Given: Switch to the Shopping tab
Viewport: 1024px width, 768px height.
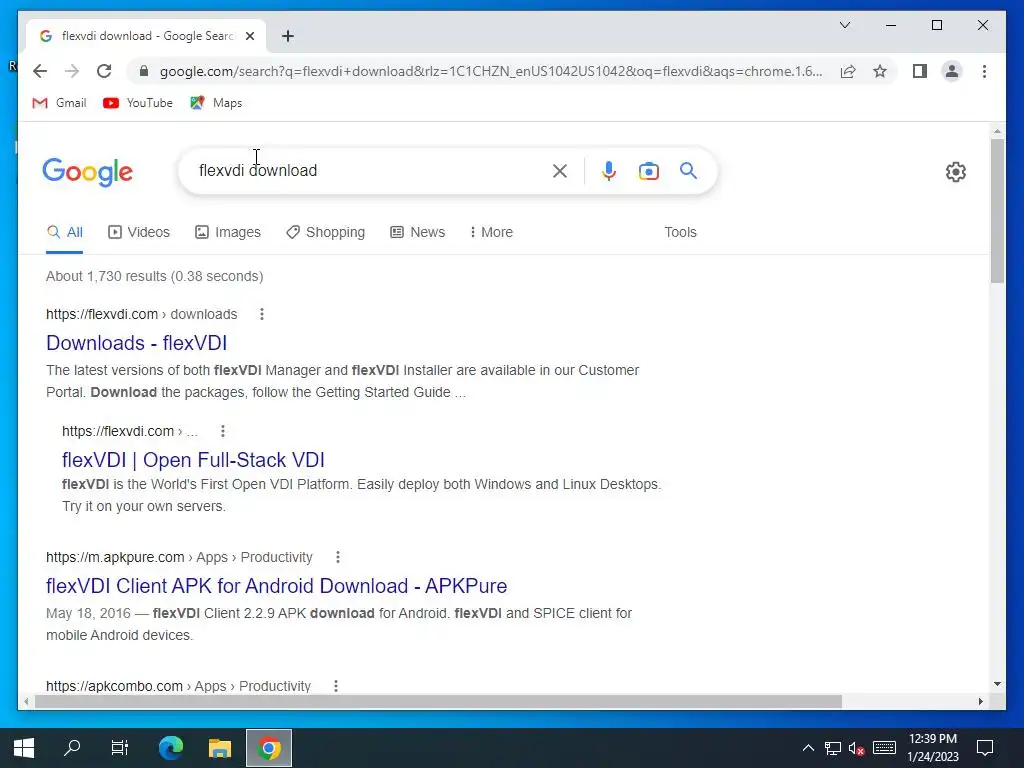Looking at the screenshot, I should 325,232.
